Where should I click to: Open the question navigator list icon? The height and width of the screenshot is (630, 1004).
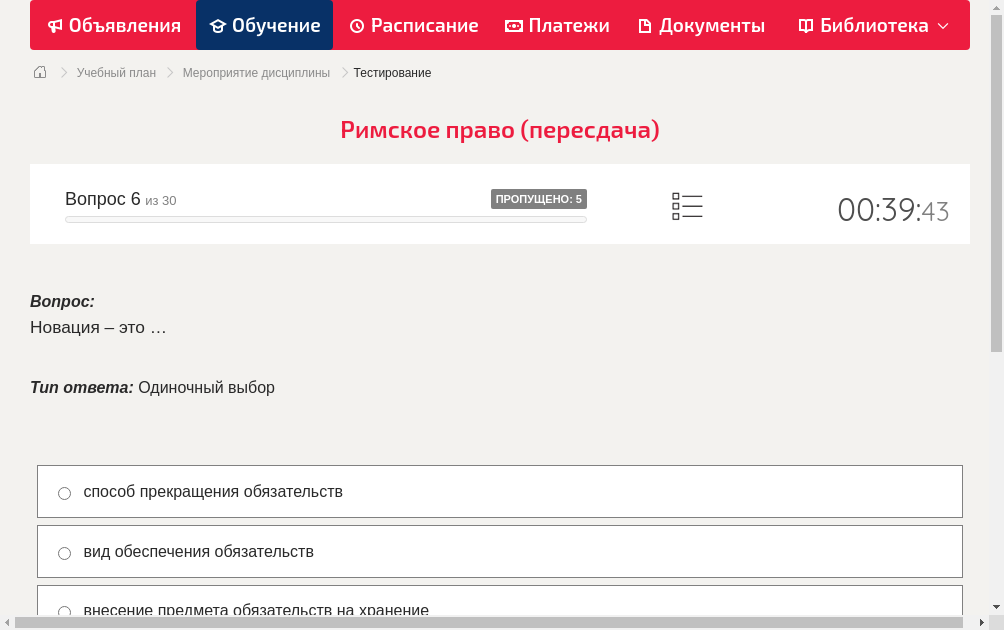687,206
